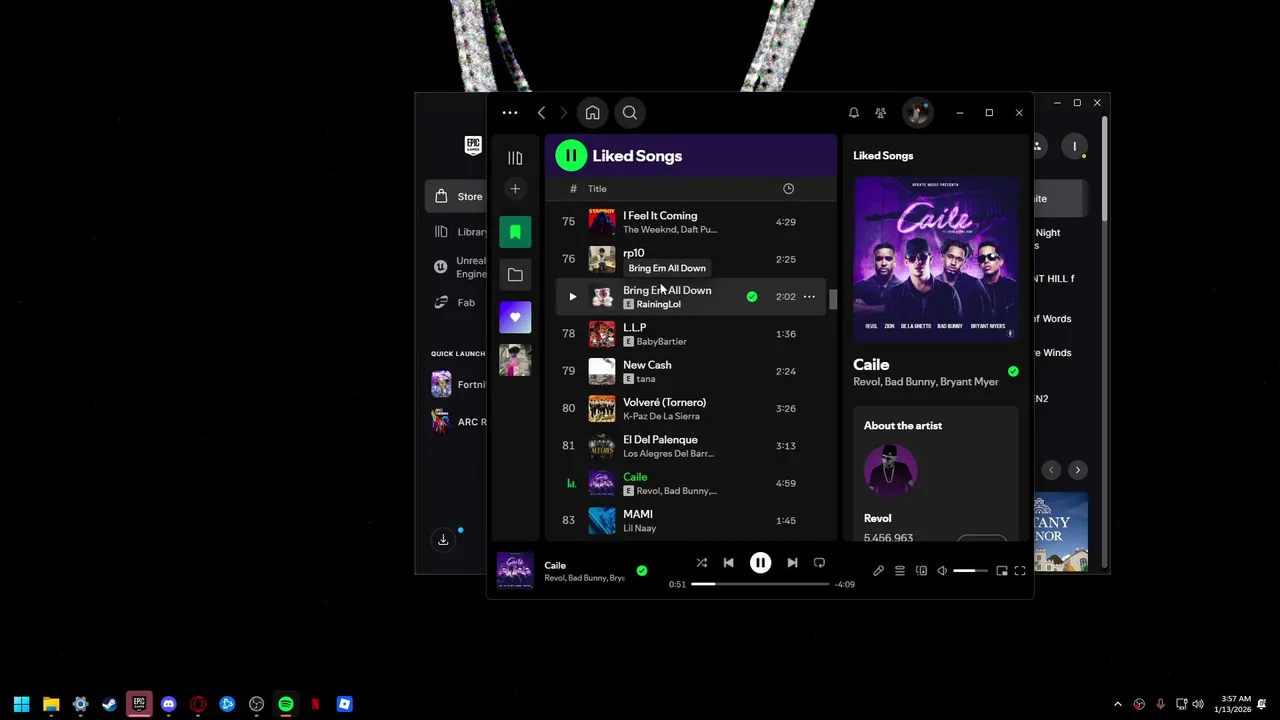Open Friend Activity icon
Screen dimensions: 1280x720
(880, 113)
